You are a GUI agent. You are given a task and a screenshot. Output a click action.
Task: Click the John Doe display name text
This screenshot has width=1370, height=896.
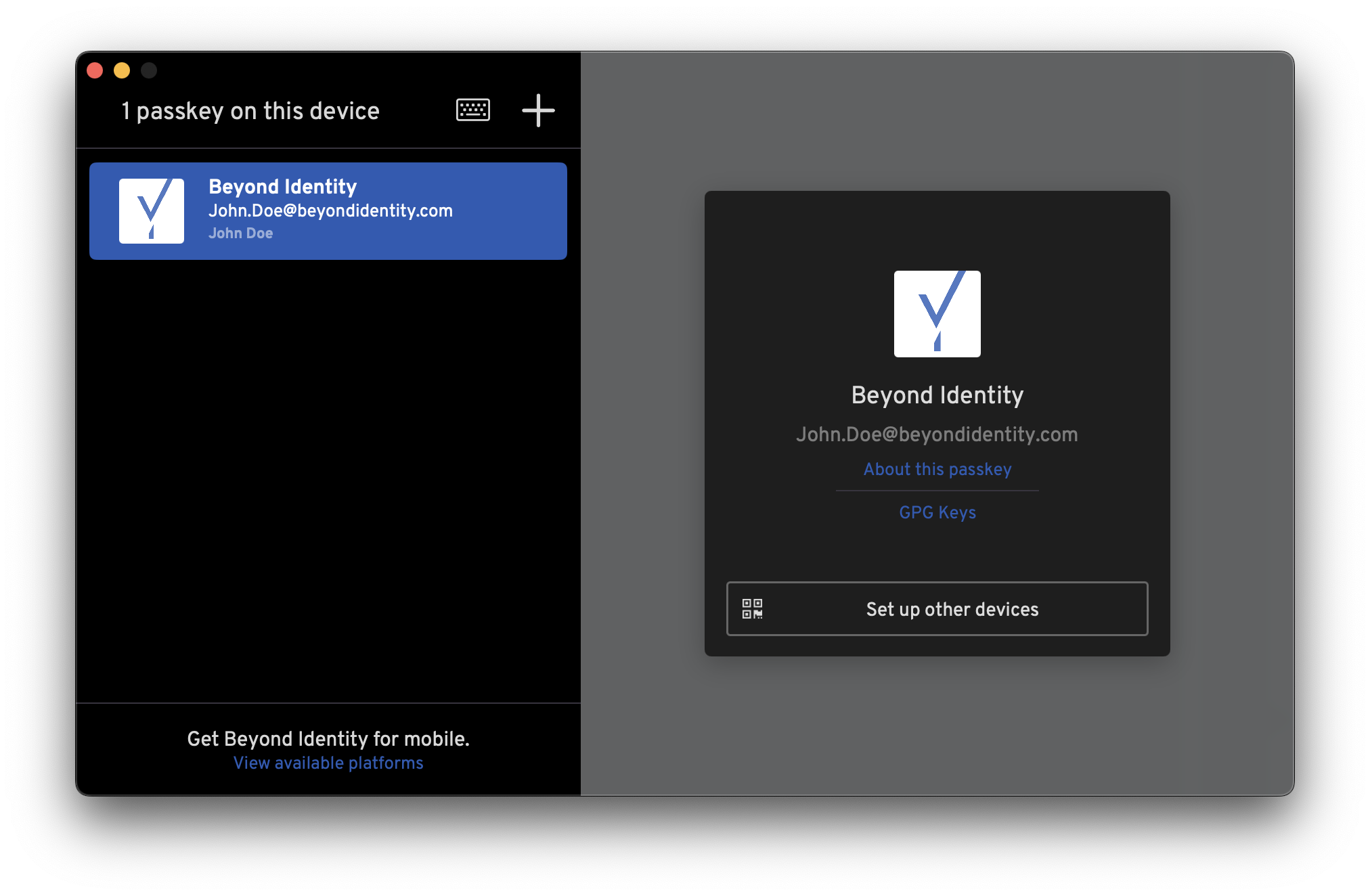pos(241,233)
